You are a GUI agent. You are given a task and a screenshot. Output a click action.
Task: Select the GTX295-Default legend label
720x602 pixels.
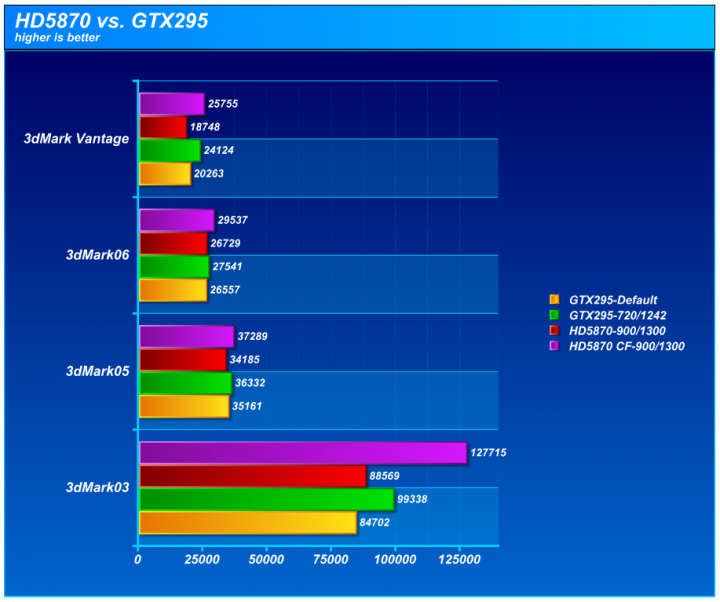tap(613, 300)
